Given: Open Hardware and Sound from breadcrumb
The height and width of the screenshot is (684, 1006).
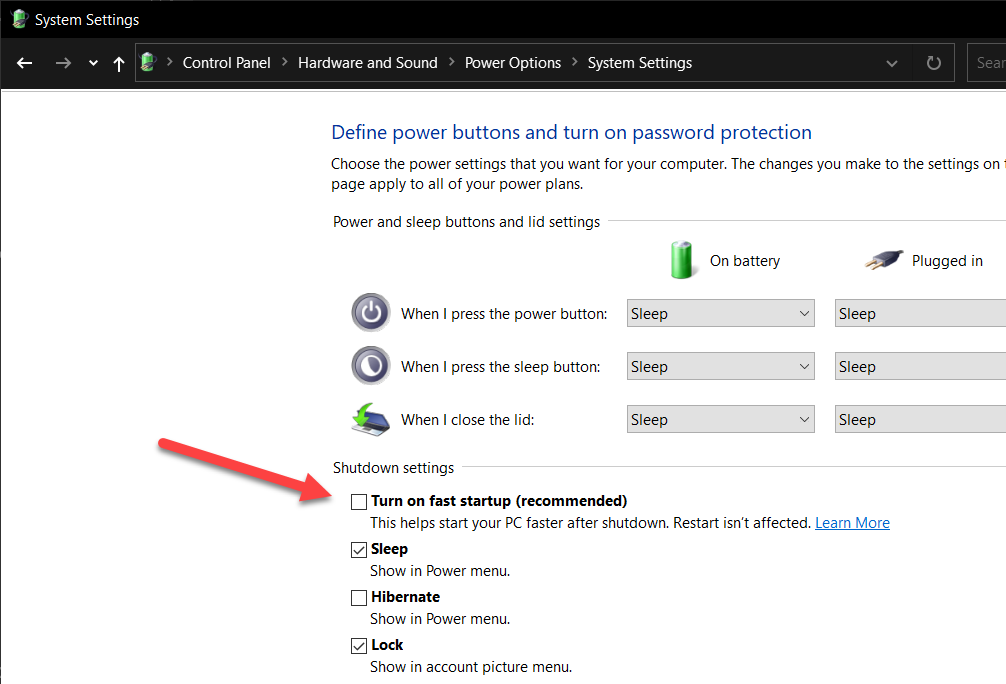Looking at the screenshot, I should click(x=367, y=62).
